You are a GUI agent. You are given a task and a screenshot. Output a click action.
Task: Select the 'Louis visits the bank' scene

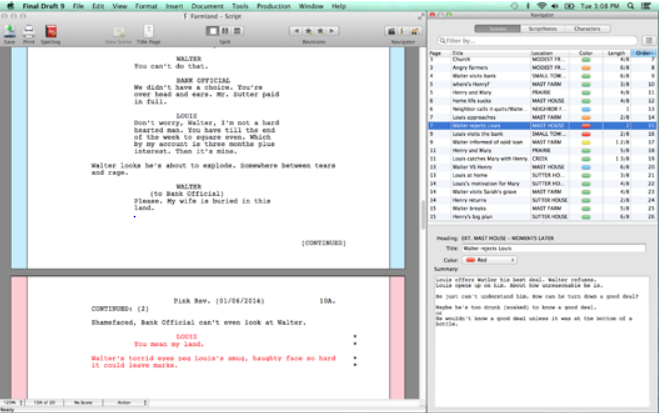tap(542, 134)
